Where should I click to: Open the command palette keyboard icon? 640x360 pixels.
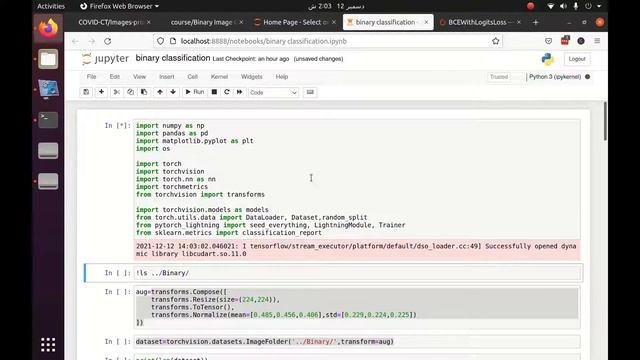click(310, 92)
